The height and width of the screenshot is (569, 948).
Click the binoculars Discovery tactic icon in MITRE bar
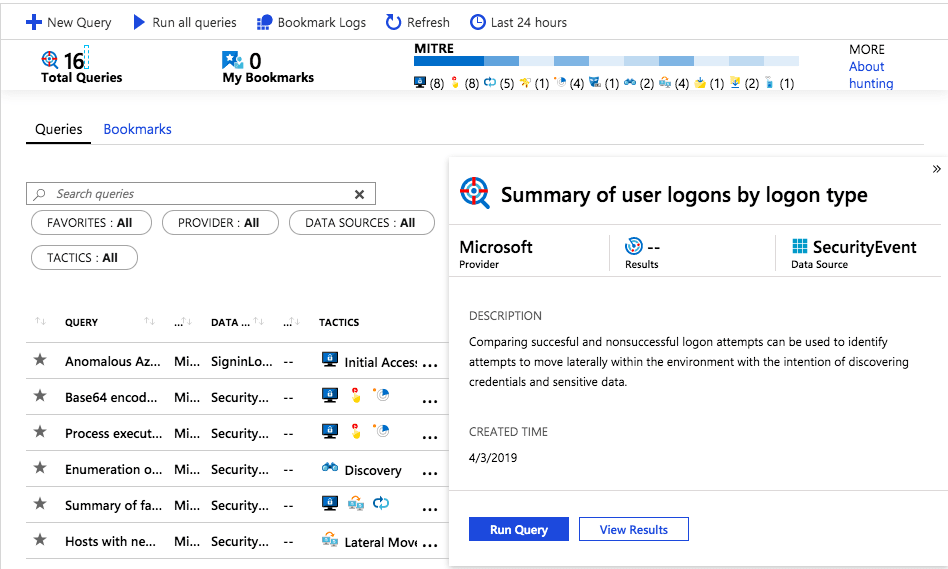pos(630,82)
